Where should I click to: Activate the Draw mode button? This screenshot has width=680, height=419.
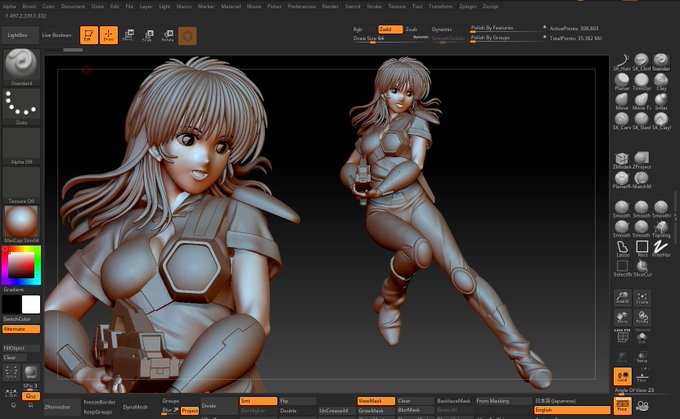click(x=108, y=35)
